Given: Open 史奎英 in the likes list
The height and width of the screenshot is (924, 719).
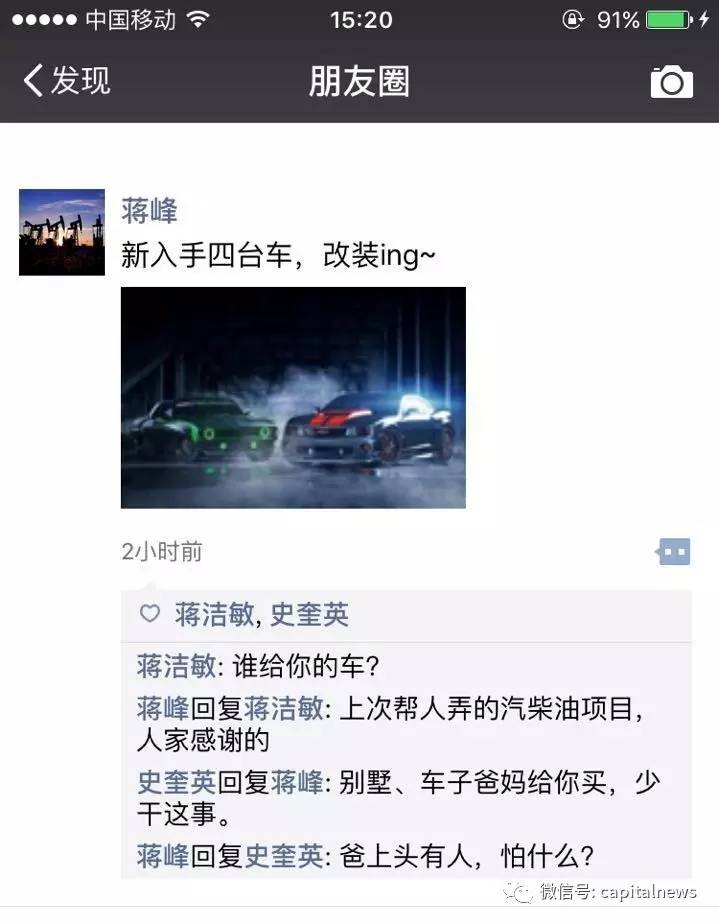Looking at the screenshot, I should [x=309, y=615].
